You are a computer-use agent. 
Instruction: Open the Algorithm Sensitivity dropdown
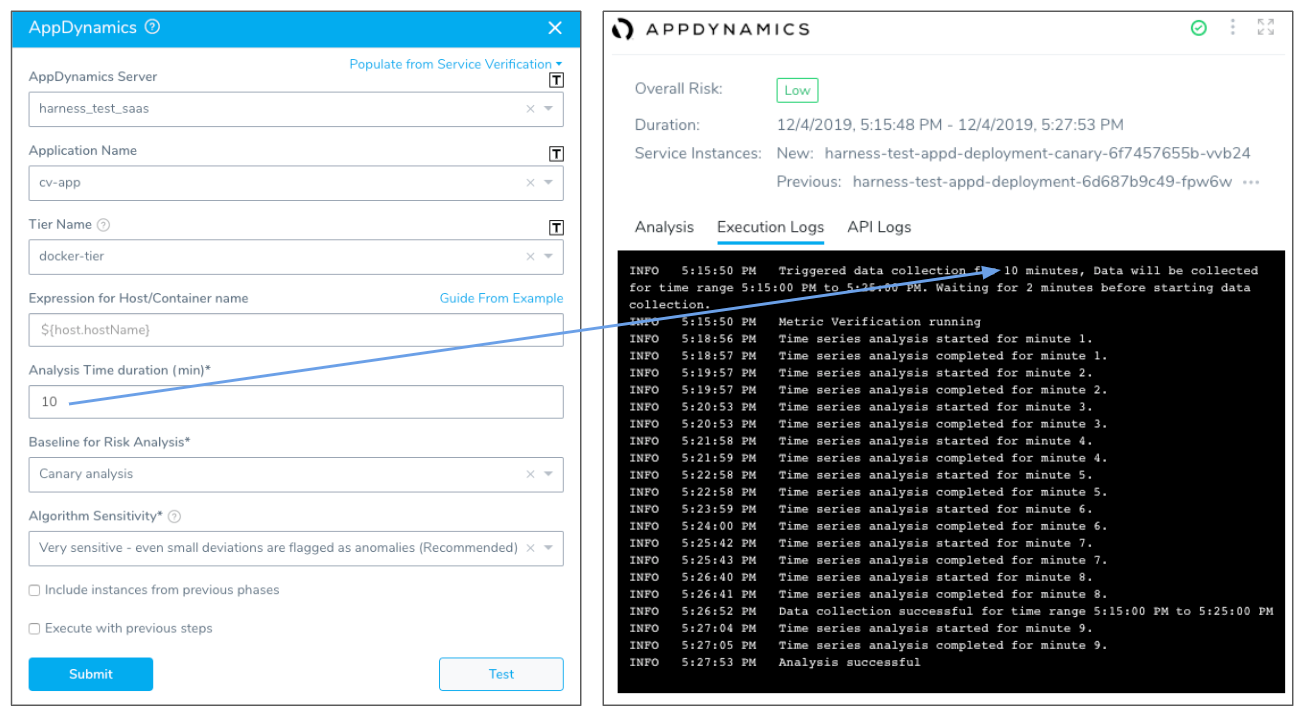549,548
